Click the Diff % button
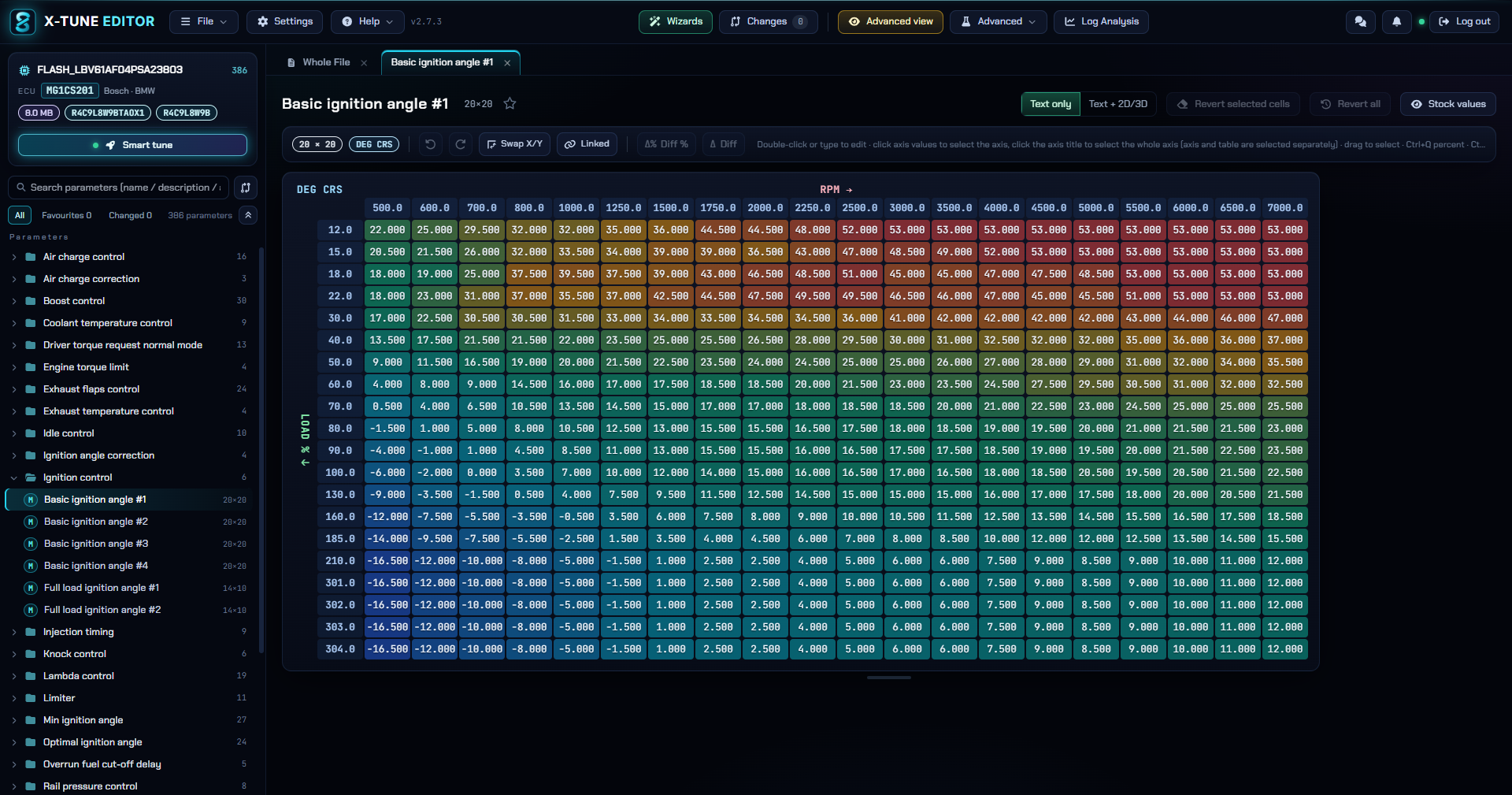 [666, 144]
